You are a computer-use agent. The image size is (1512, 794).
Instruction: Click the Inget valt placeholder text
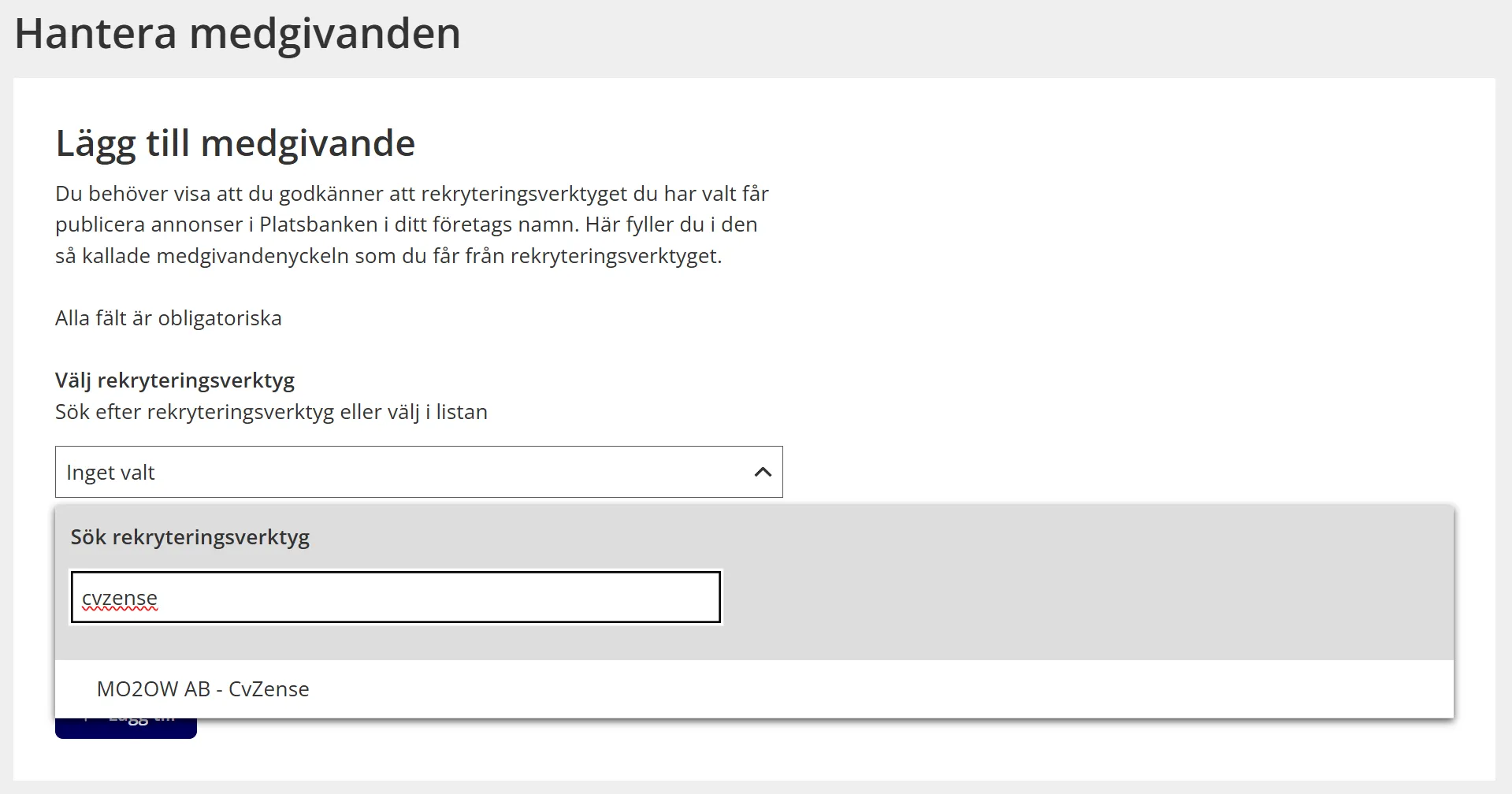(x=110, y=472)
